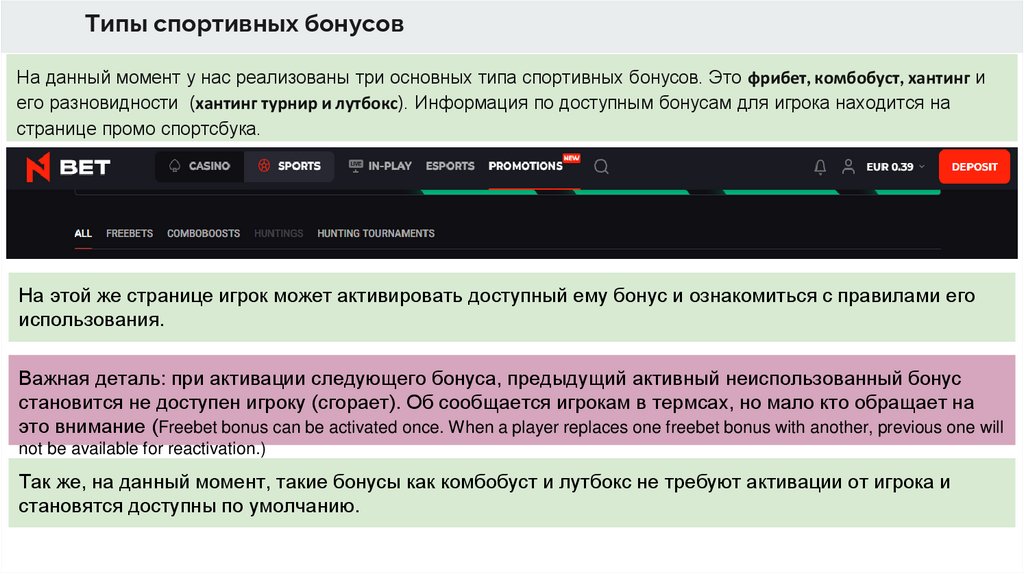This screenshot has height=574, width=1024.
Task: Click the Sports ball icon
Action: point(264,166)
